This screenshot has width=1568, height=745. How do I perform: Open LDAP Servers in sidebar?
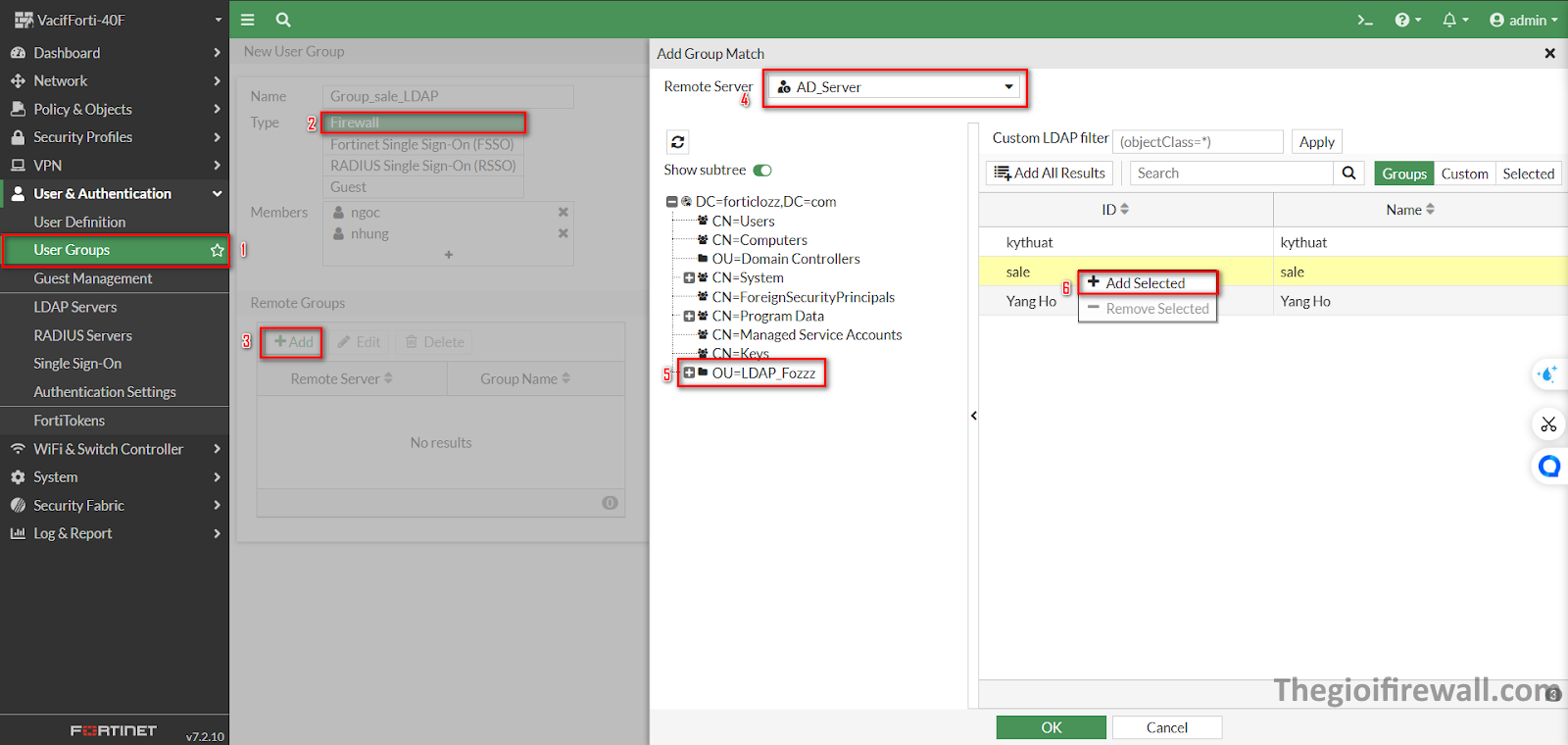pos(75,307)
